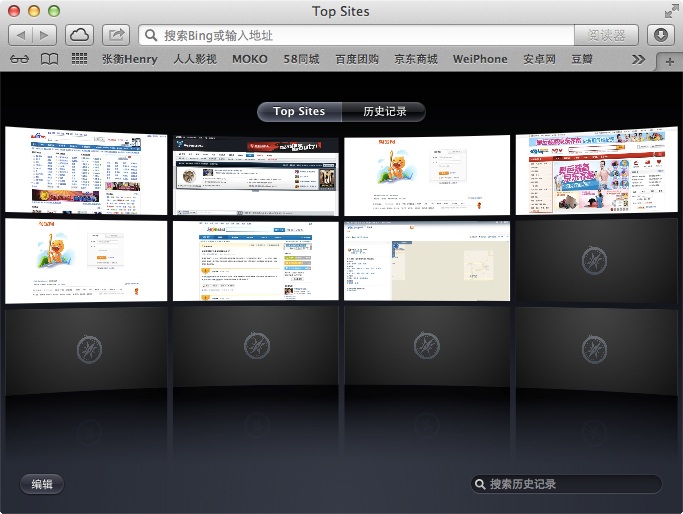The width and height of the screenshot is (683, 514).
Task: Click the Share button icon
Action: (116, 35)
